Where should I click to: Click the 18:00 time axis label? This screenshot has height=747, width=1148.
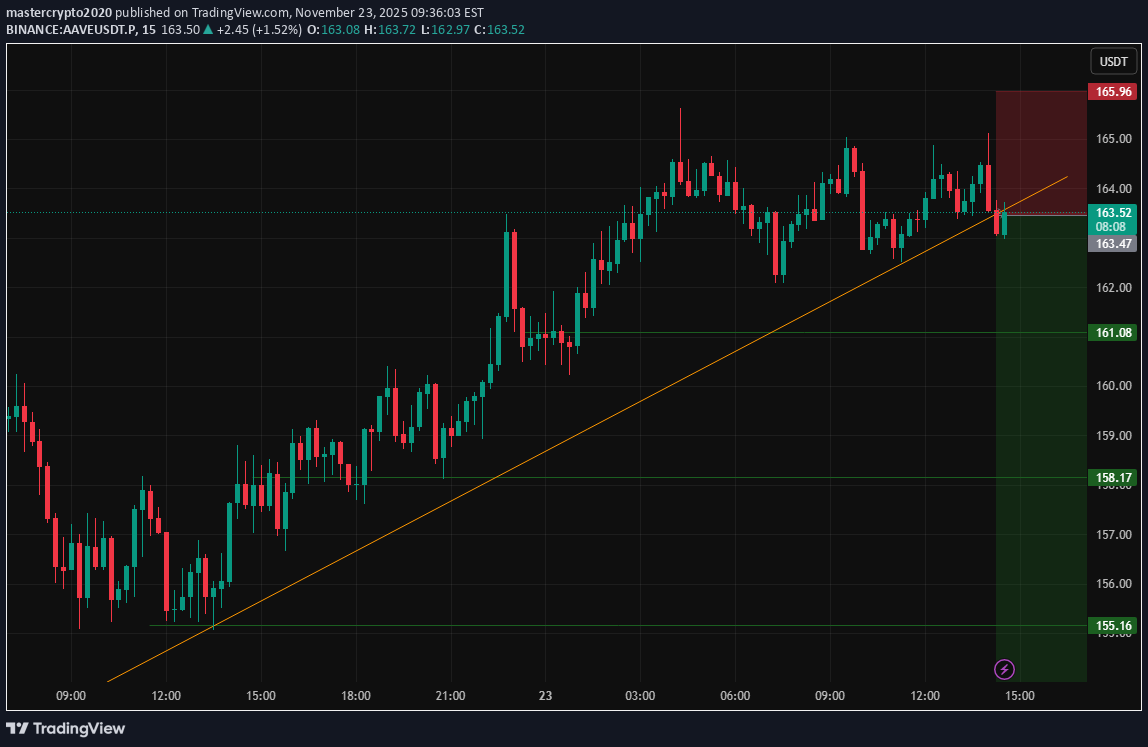(x=355, y=696)
